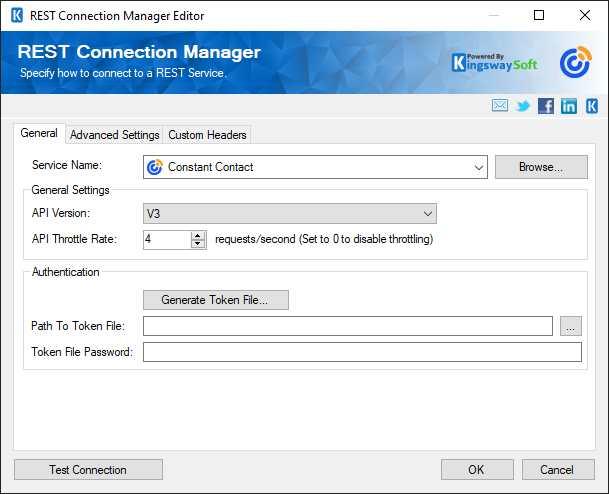This screenshot has width=609, height=494.
Task: Decrease API Throttle Rate with down arrow
Action: tap(198, 244)
